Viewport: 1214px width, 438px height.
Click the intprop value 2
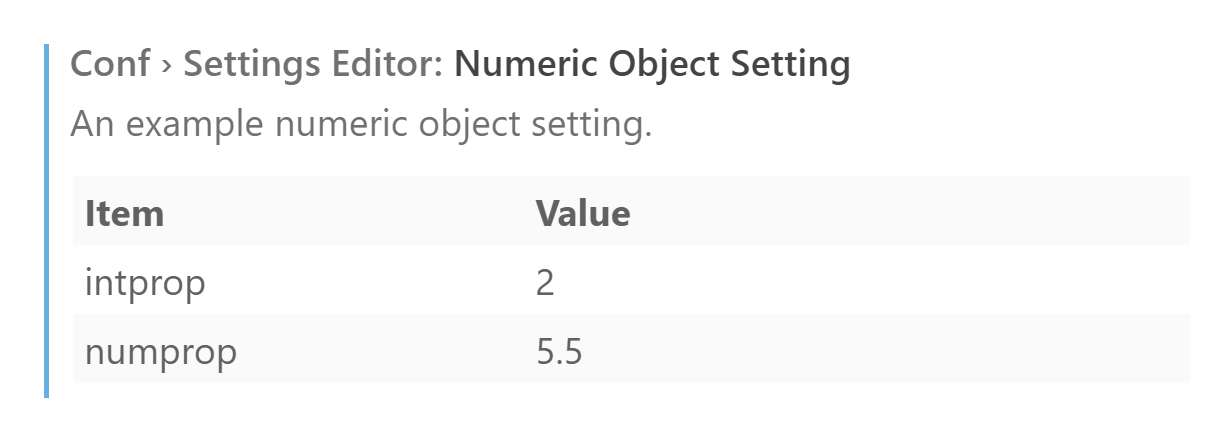pyautogui.click(x=545, y=283)
